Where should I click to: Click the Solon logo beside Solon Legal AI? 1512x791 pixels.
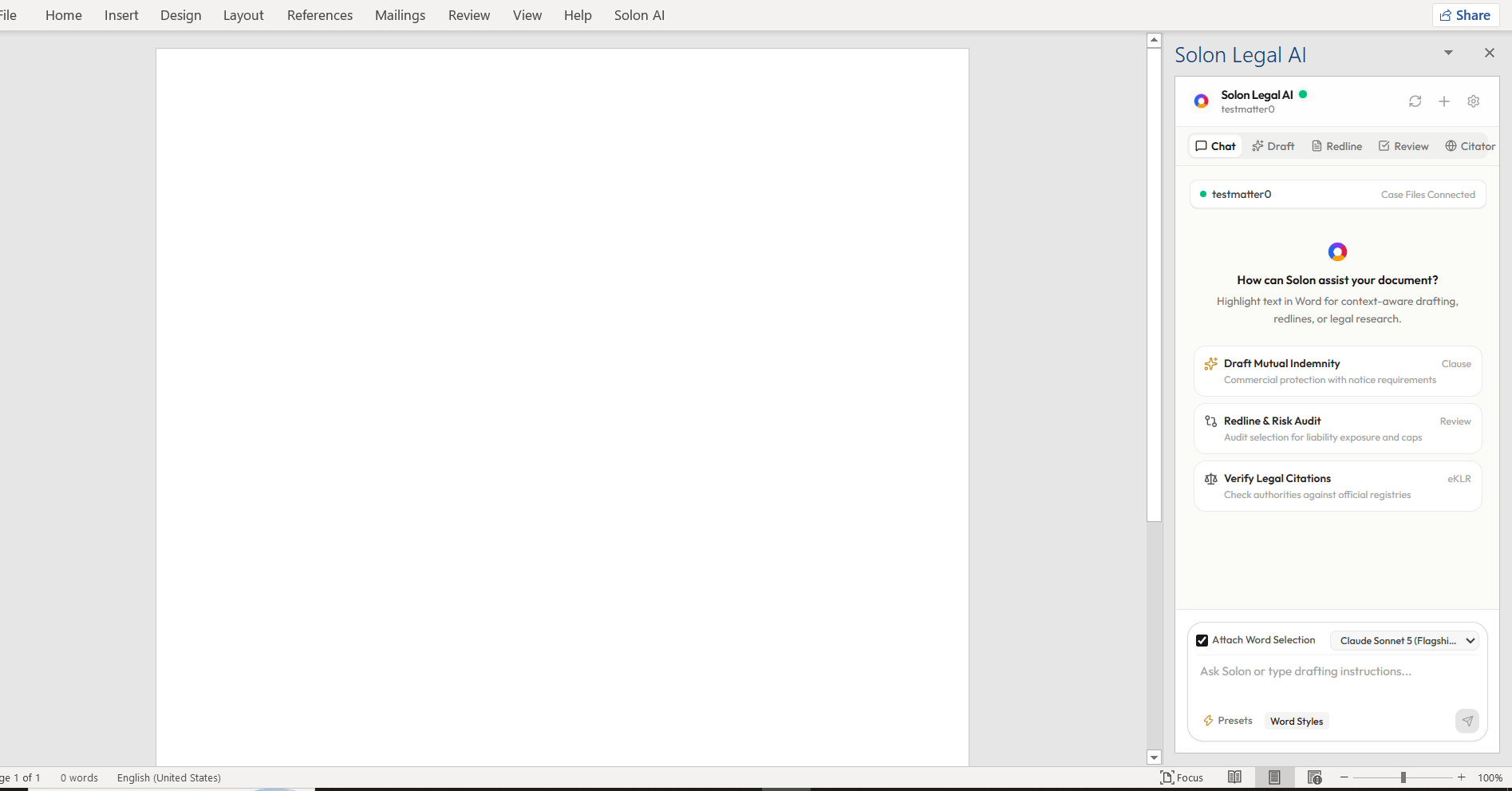[1201, 101]
